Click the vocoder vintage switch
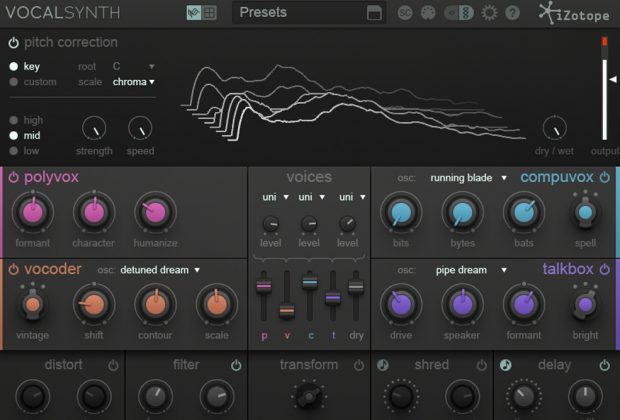620x420 pixels. 33,304
